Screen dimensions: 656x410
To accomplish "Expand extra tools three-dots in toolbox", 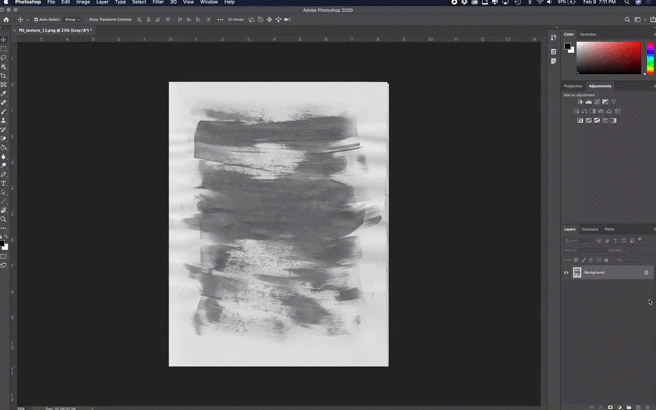I will (3, 228).
